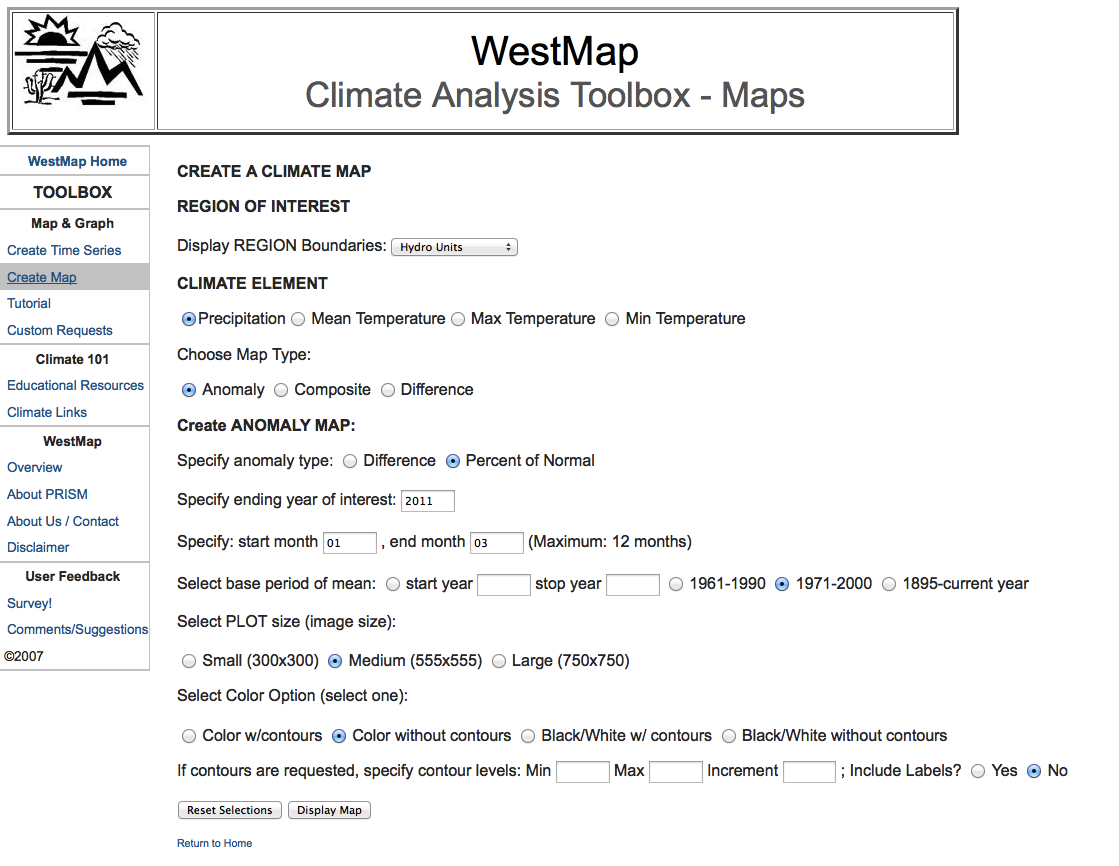Image resolution: width=1119 pixels, height=866 pixels.
Task: Choose Min Temperature climate element
Action: tap(612, 319)
